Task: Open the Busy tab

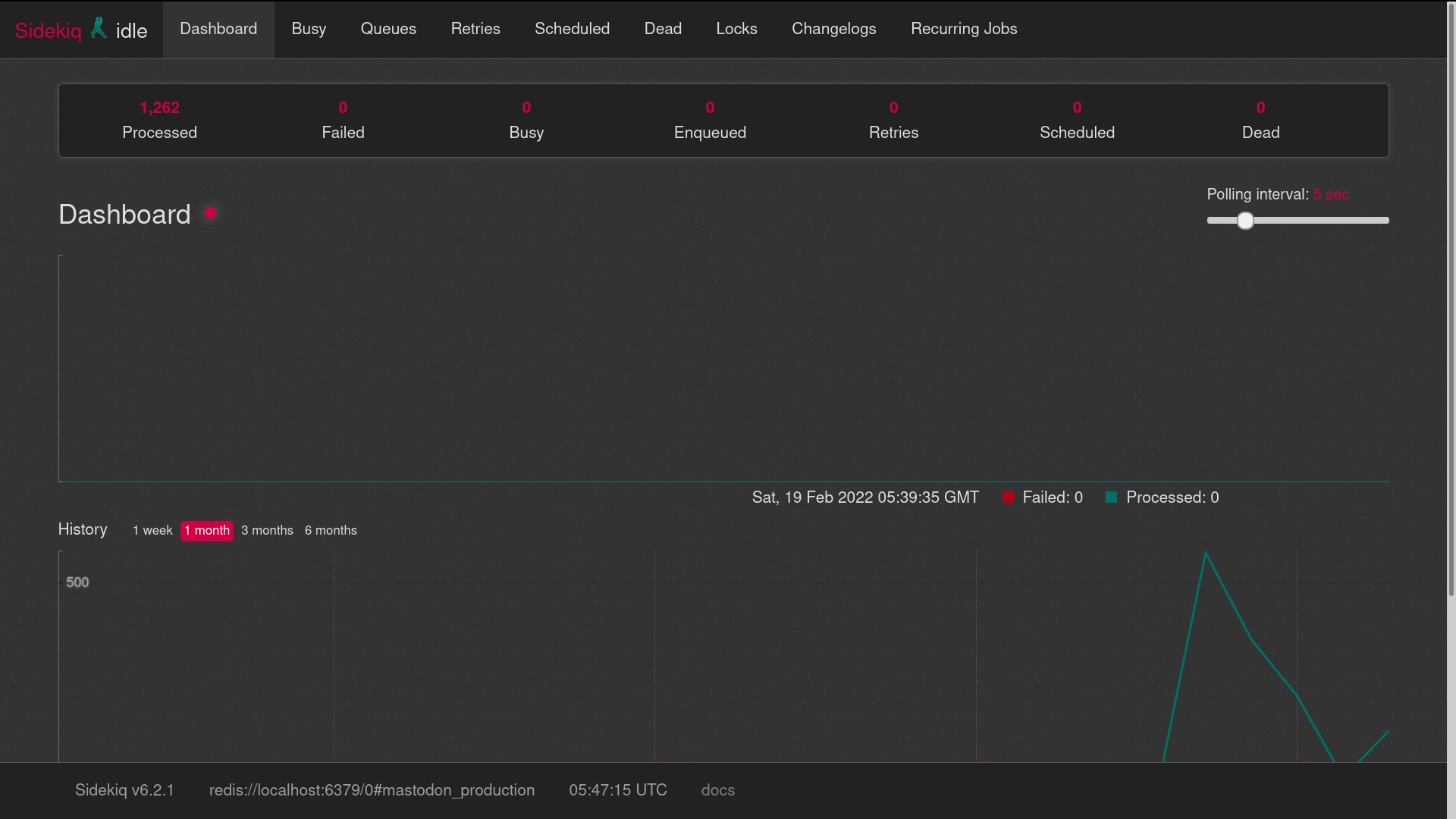Action: pos(309,29)
